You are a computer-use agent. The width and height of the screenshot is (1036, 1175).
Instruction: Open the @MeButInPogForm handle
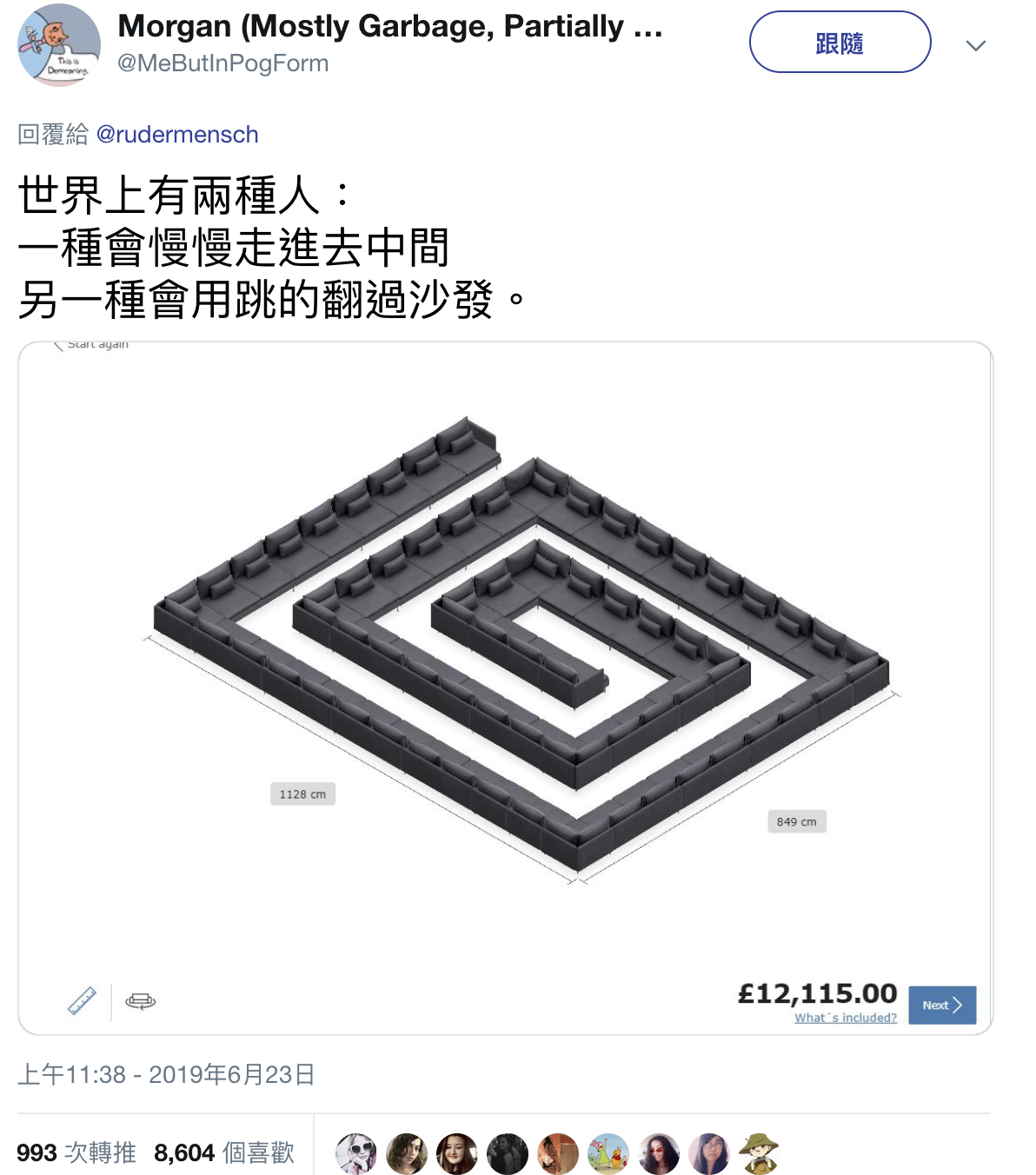coord(222,63)
